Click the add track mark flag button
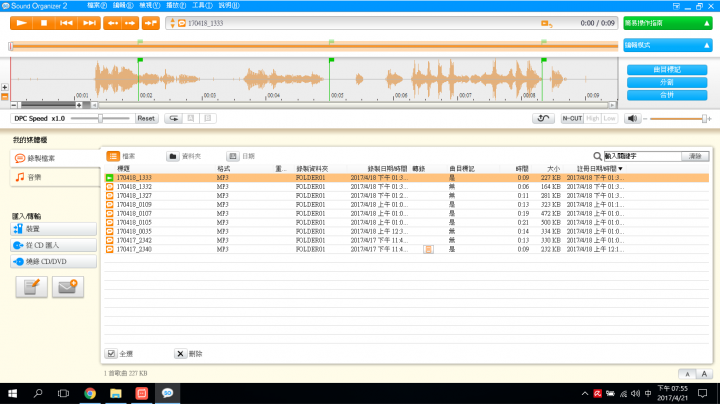Screen dimensions: 720x405 (x=151, y=23)
